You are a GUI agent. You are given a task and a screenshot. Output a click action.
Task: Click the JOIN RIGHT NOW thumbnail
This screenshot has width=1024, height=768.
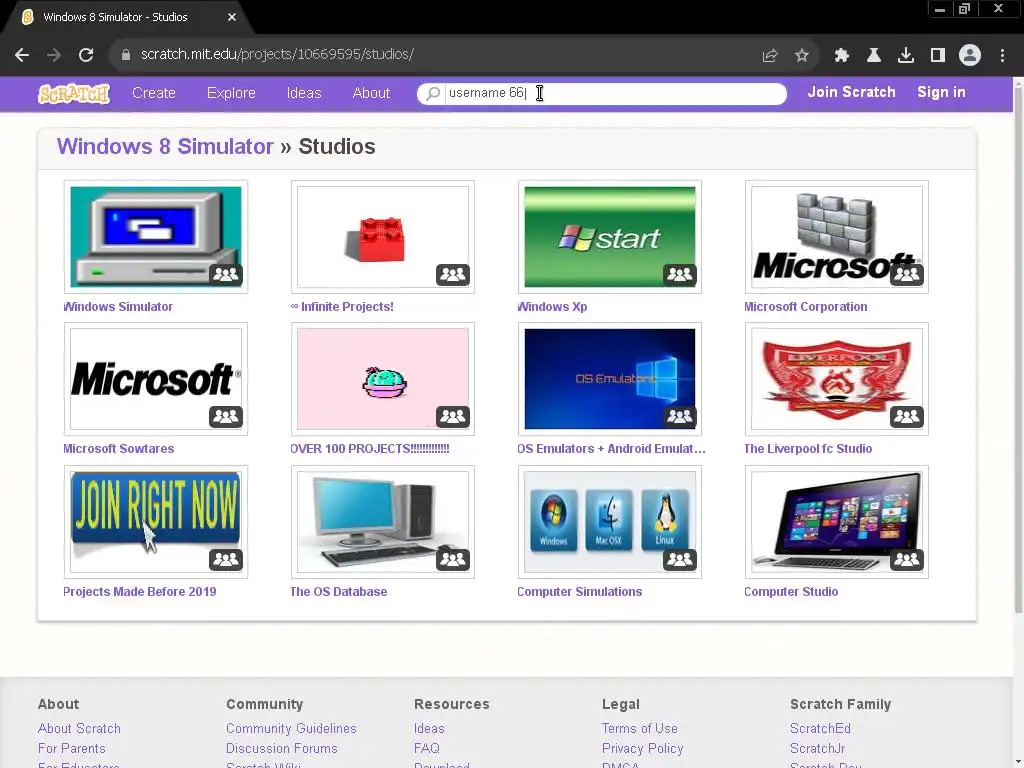(x=155, y=522)
